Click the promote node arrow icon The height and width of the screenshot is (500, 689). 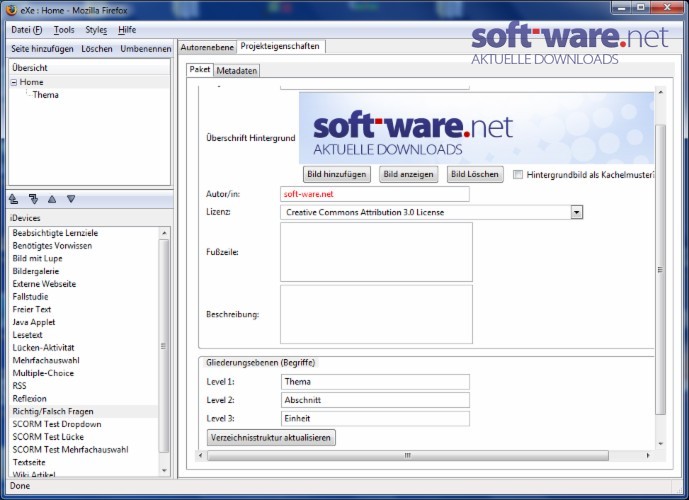click(x=14, y=199)
